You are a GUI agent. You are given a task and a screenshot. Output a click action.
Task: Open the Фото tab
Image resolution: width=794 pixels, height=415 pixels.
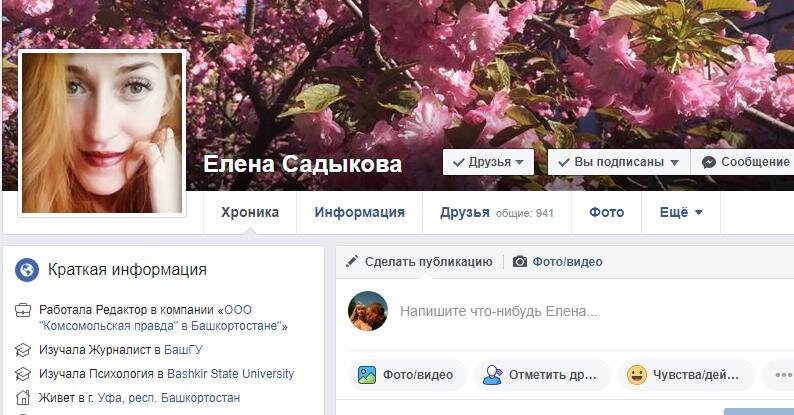point(607,213)
